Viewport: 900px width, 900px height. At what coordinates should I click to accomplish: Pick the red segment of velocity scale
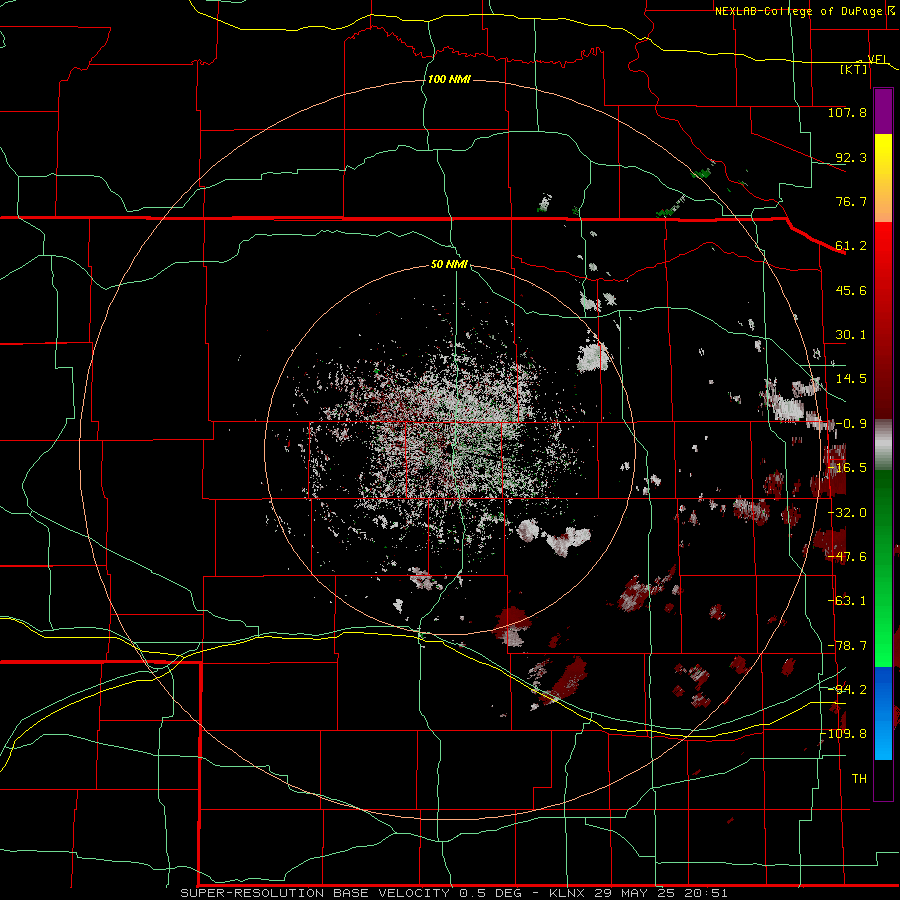coord(883,320)
